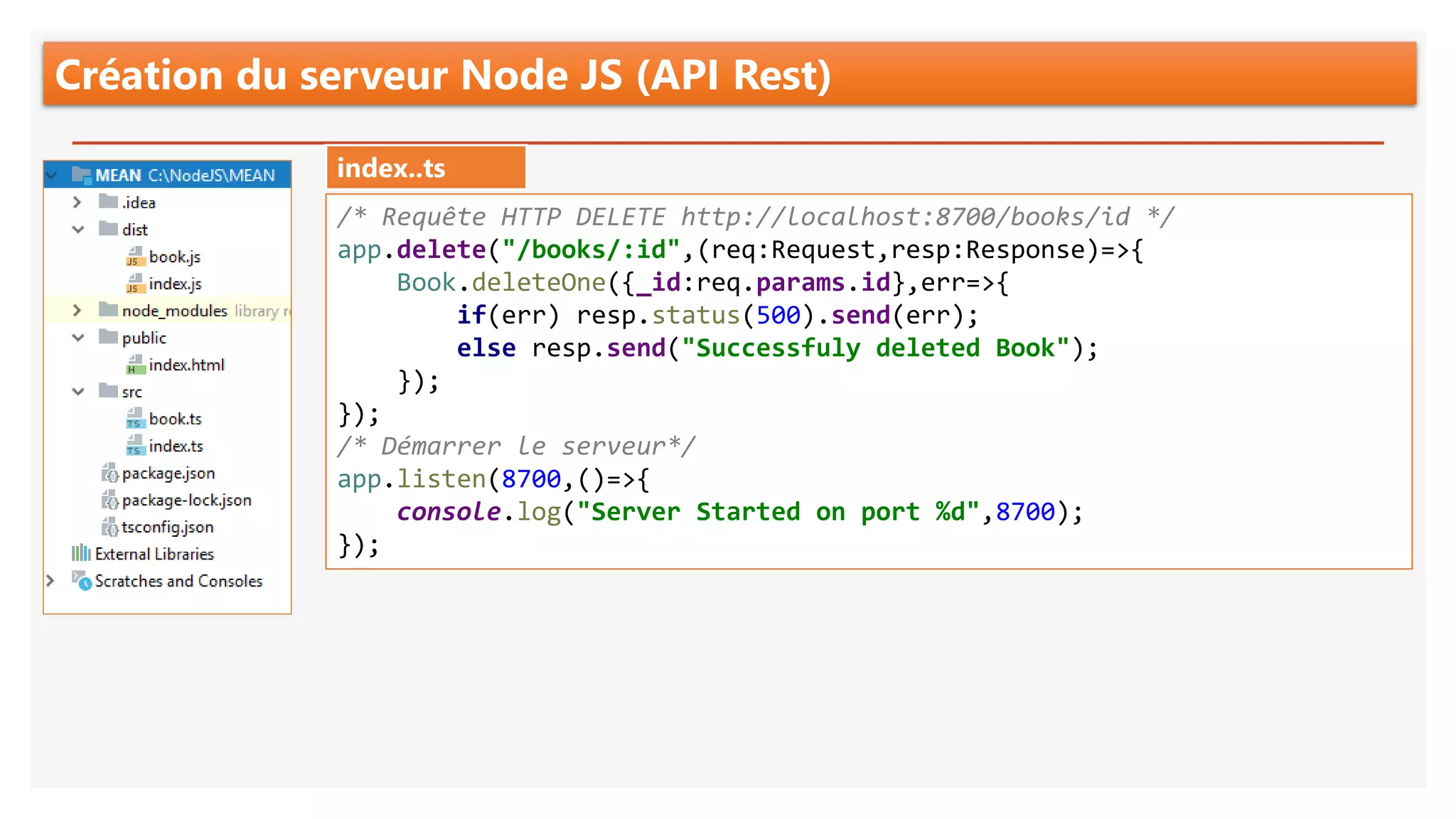
Task: Click the index.ts TypeScript file icon
Action: pyautogui.click(x=135, y=446)
